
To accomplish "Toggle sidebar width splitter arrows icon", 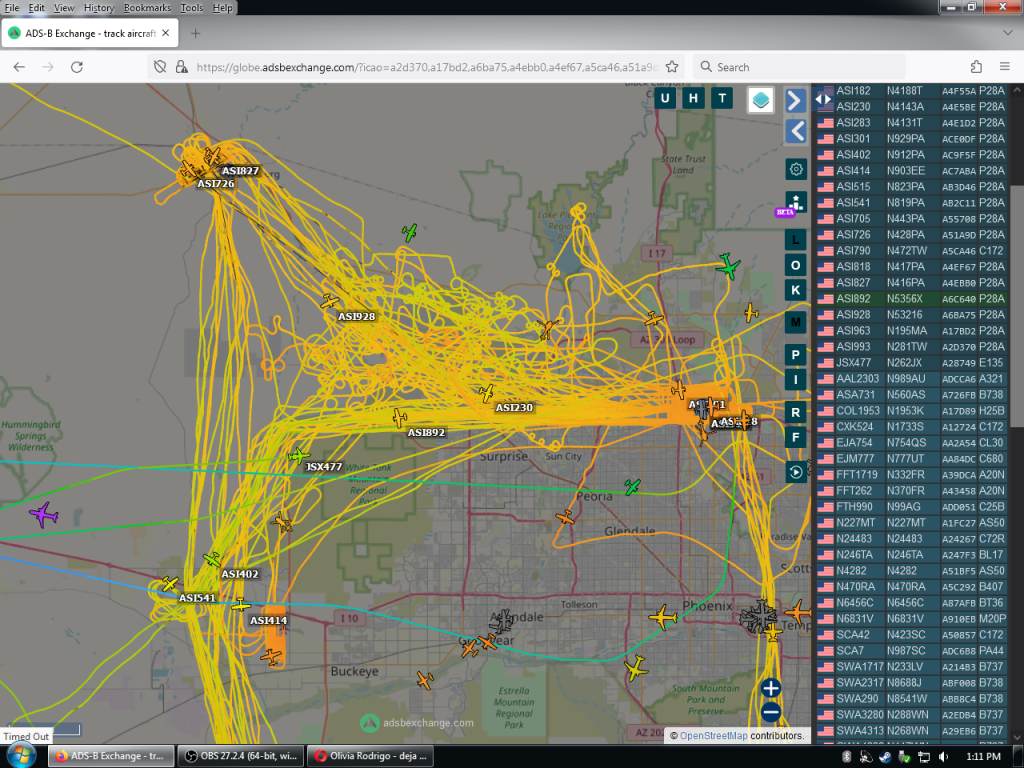I will click(x=824, y=99).
